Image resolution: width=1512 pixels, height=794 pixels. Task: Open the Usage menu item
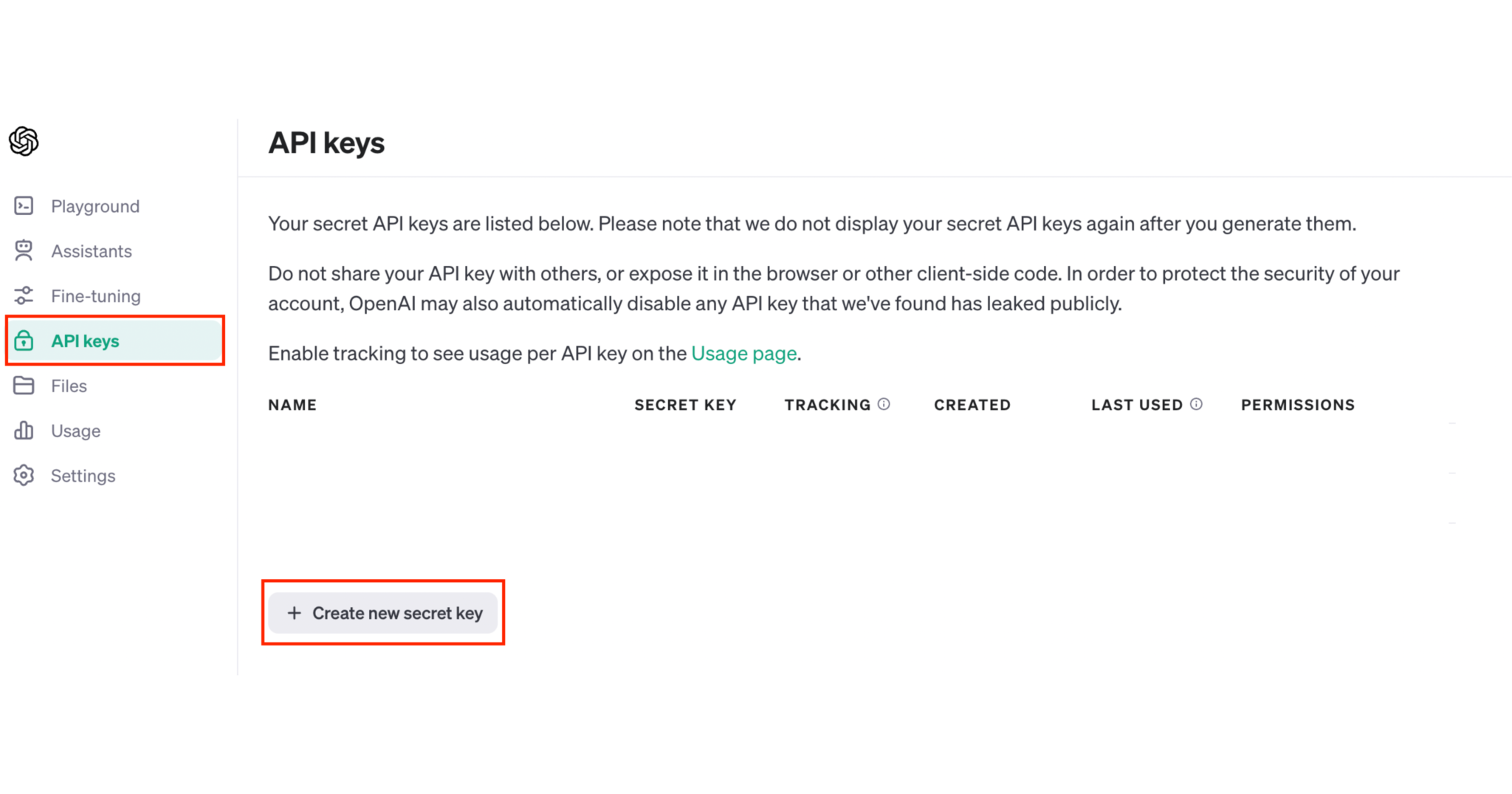click(x=75, y=431)
